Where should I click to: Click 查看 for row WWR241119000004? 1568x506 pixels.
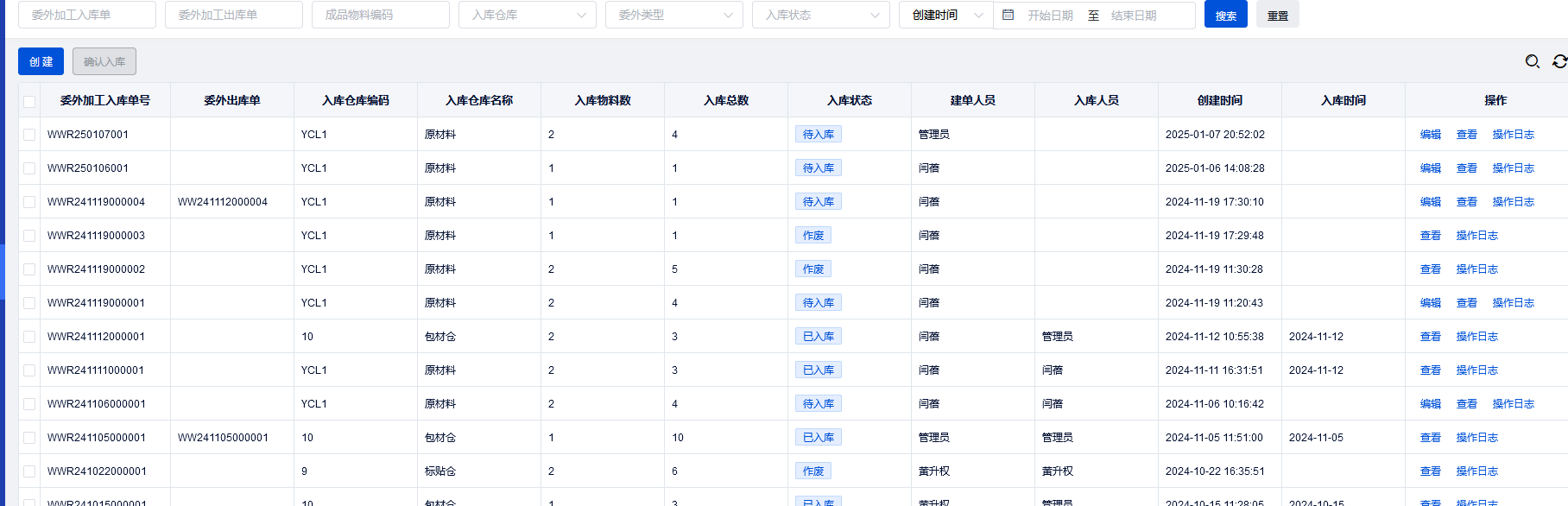click(x=1467, y=202)
